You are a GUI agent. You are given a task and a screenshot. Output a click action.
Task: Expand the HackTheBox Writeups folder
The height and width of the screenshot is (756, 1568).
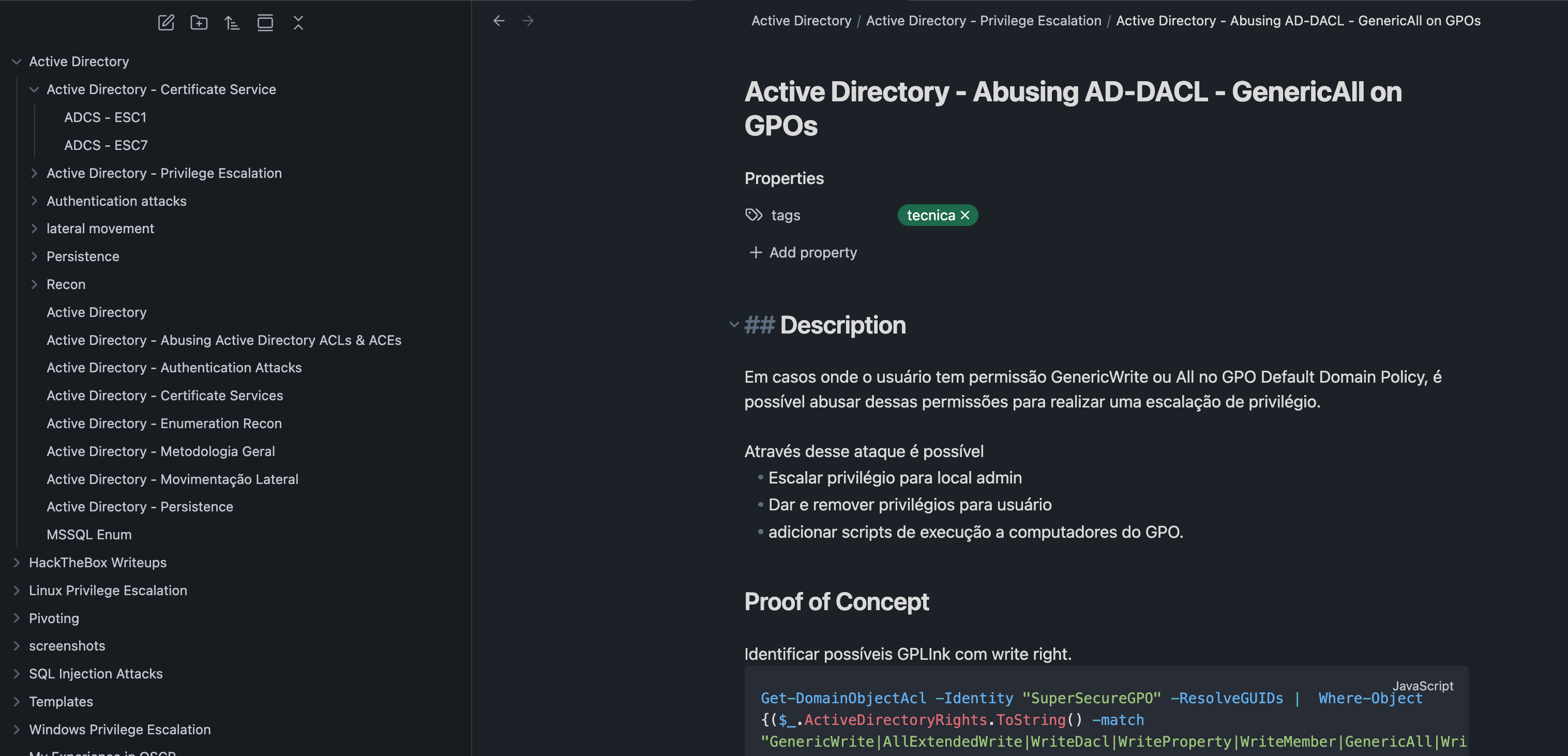click(x=17, y=563)
